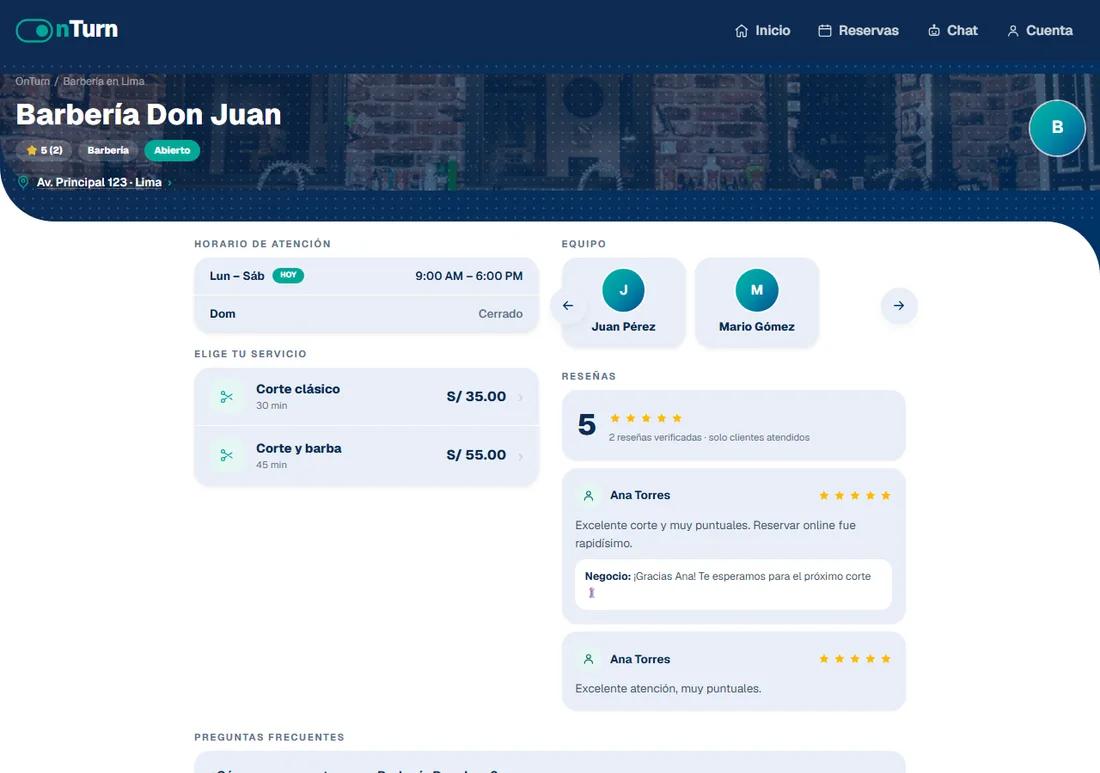This screenshot has height=773, width=1100.
Task: Click the location pin icon by address
Action: tap(23, 182)
